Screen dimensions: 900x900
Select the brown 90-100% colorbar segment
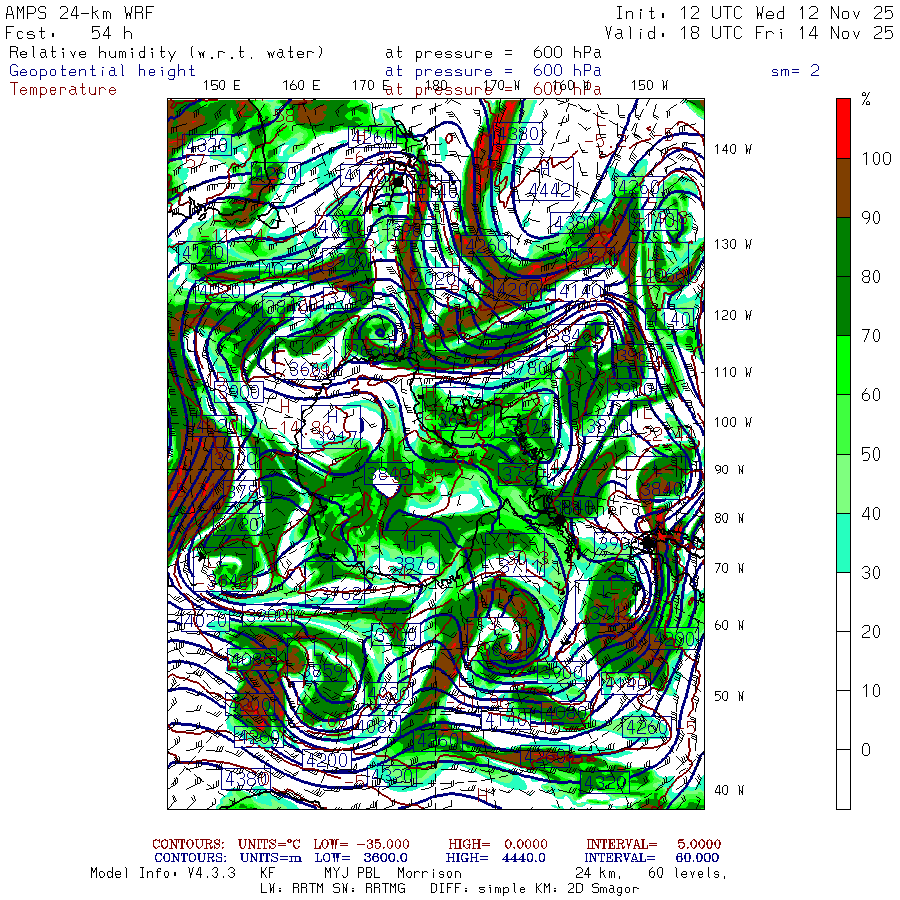point(843,188)
